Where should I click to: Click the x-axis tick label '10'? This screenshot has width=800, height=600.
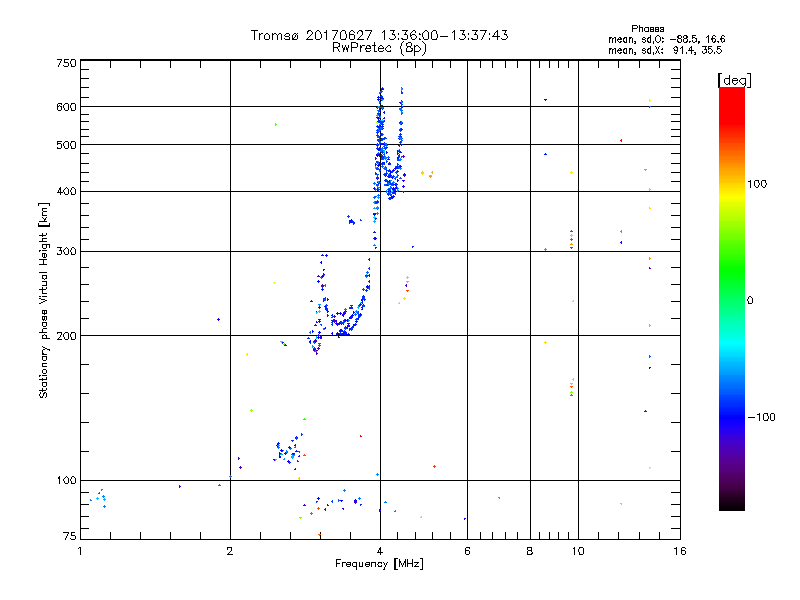click(x=578, y=551)
